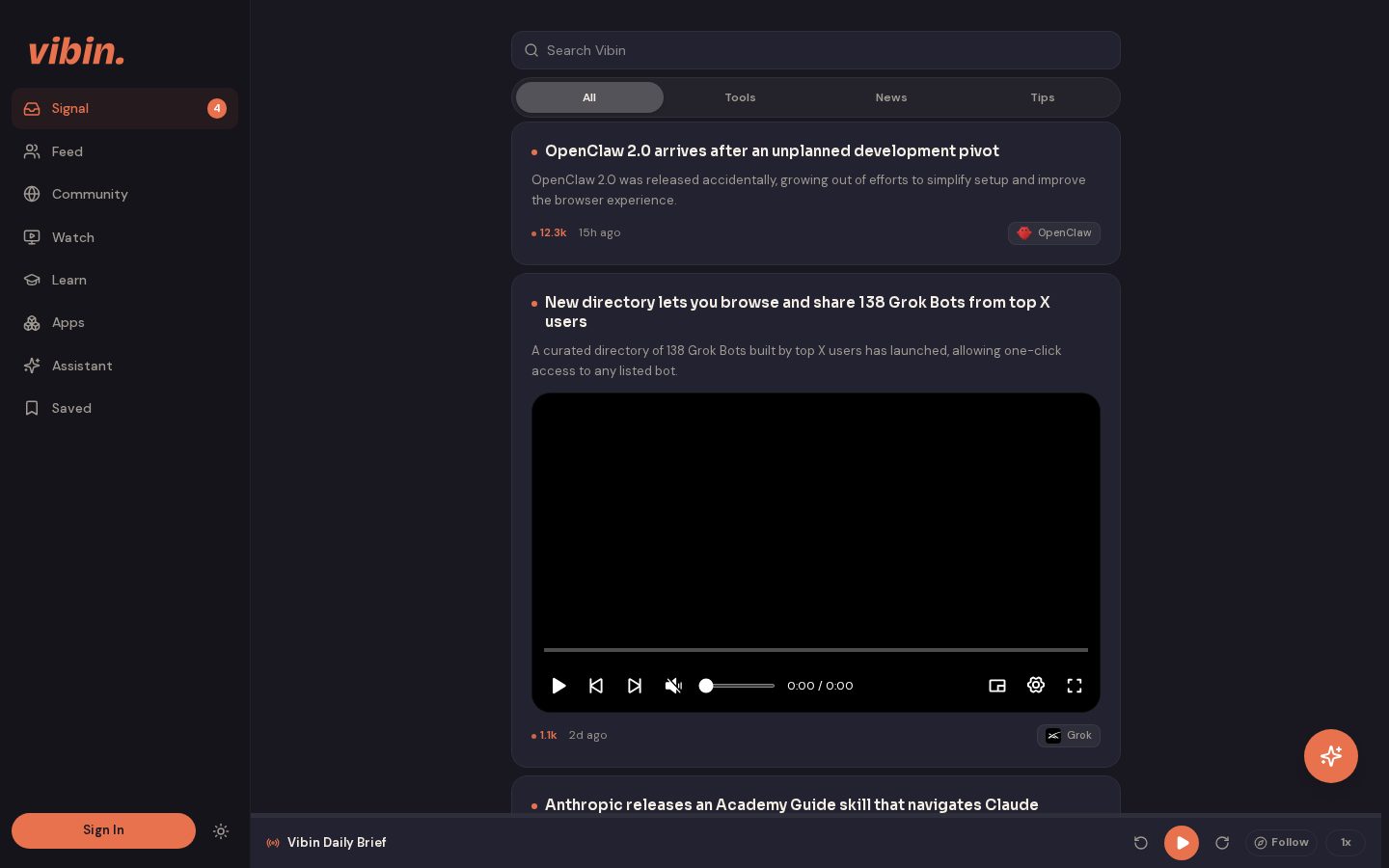Click the Signal inbox icon
Screen dimensions: 1389x868
click(32, 108)
